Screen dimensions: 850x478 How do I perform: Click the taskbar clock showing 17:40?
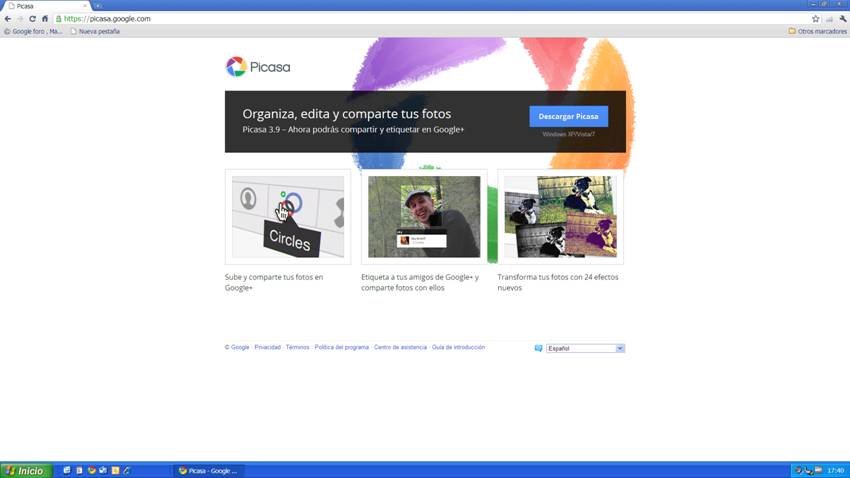835,470
